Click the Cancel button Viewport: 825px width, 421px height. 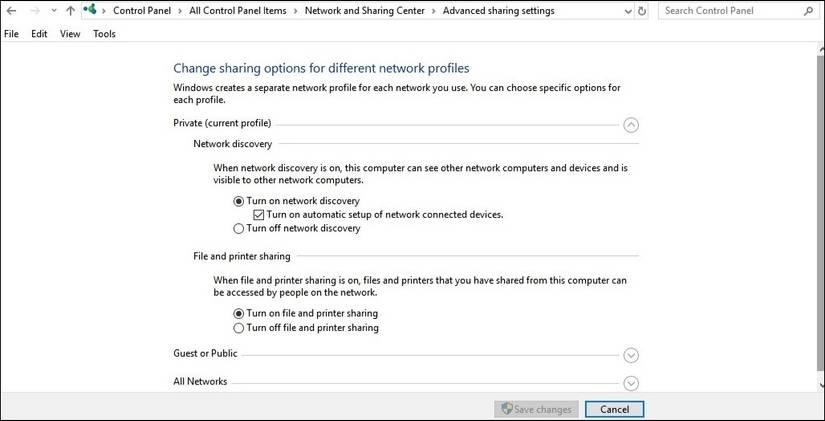point(614,409)
